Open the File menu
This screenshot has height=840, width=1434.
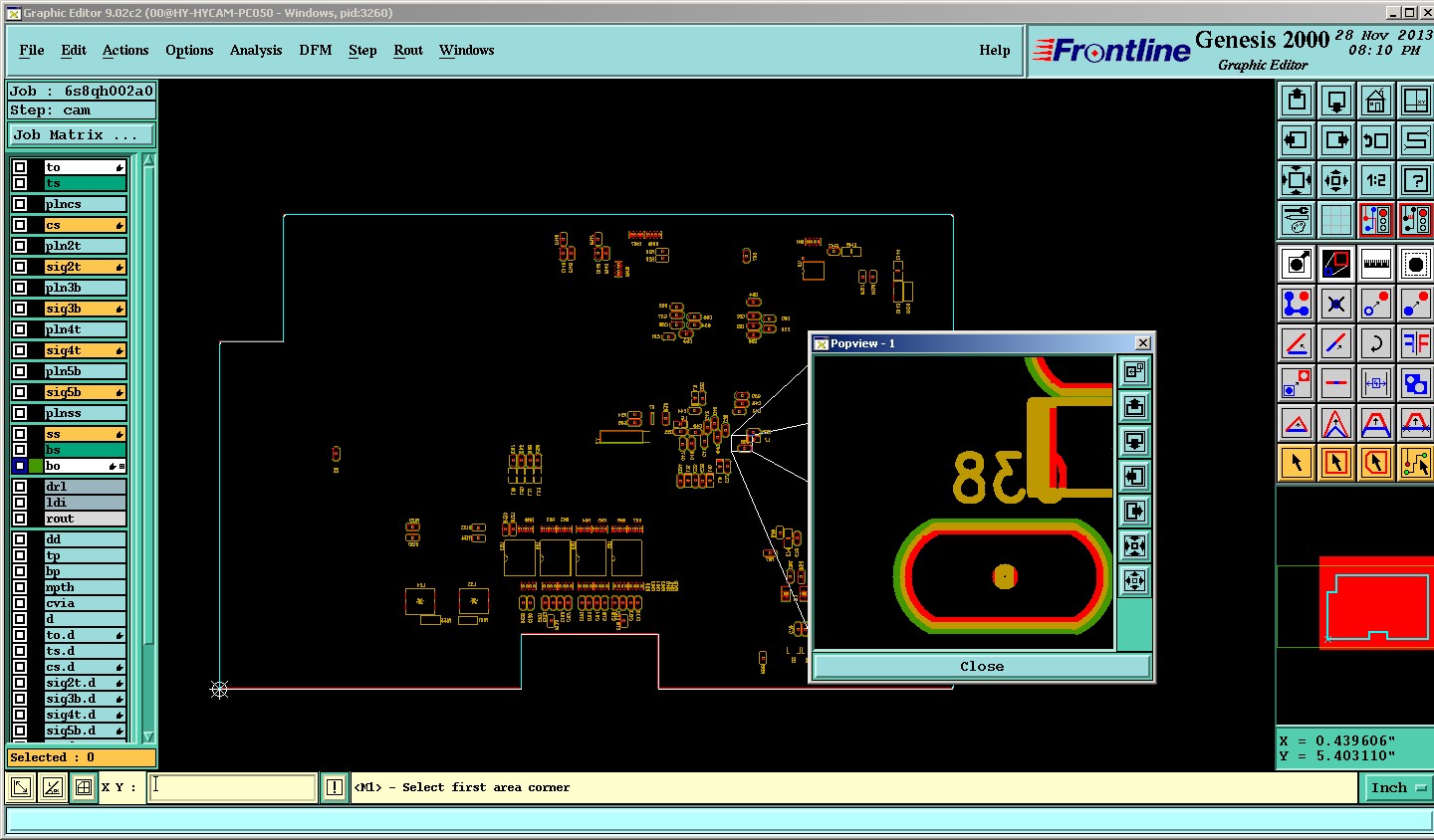click(x=32, y=50)
